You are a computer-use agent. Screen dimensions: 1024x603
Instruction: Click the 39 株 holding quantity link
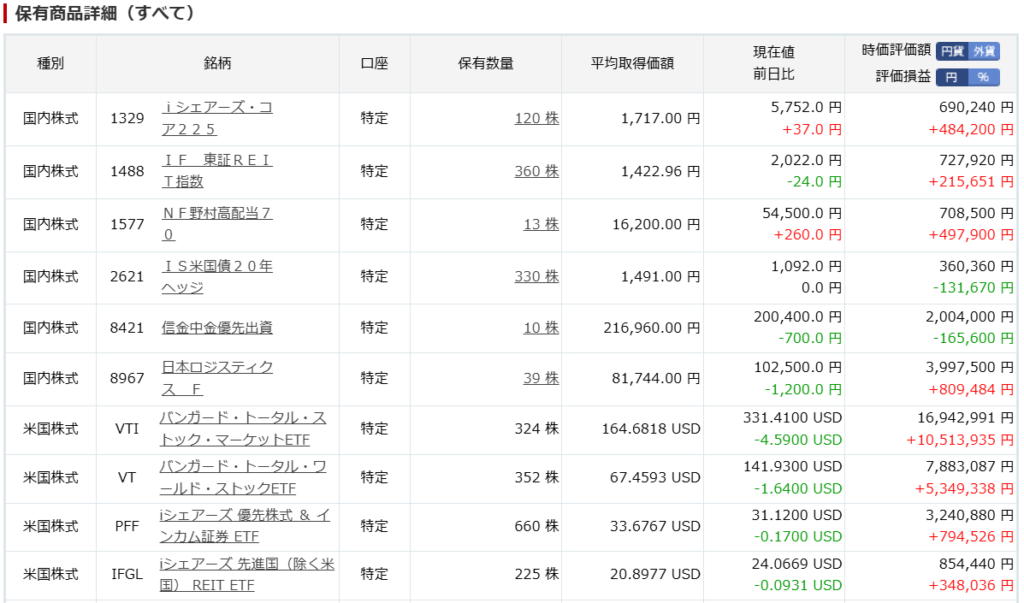pos(541,378)
